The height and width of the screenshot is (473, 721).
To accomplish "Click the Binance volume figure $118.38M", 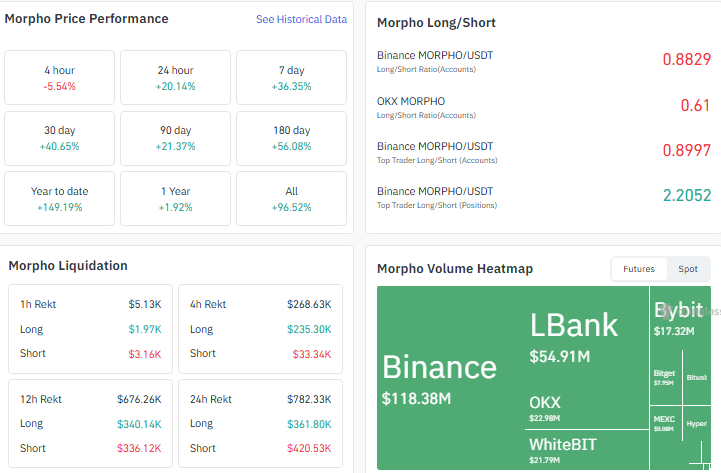I will click(416, 399).
